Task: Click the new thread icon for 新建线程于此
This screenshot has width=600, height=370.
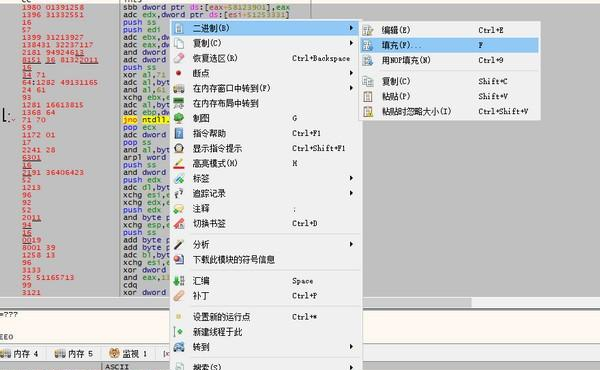Action: tap(178, 332)
